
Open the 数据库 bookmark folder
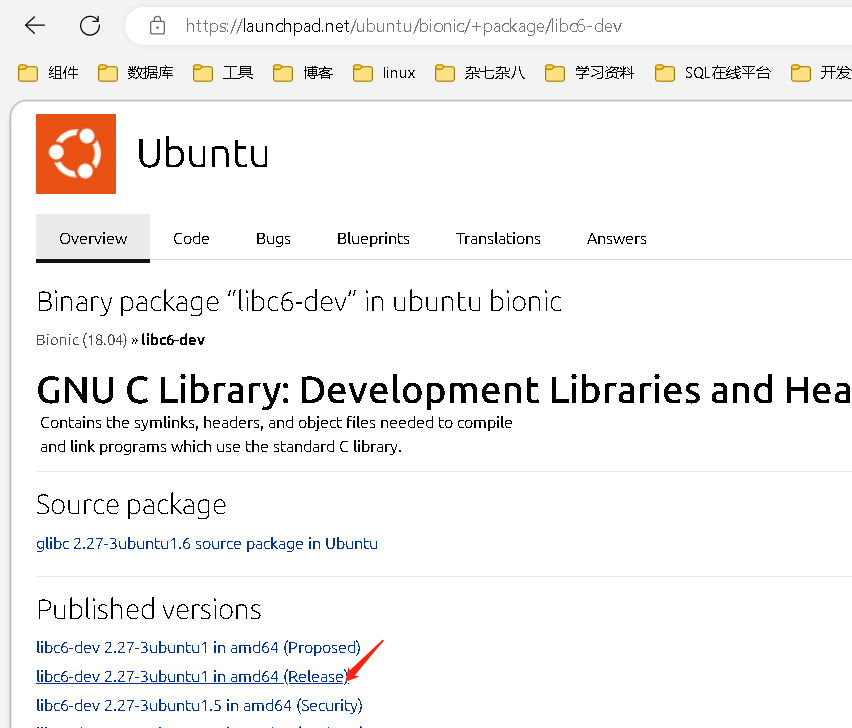pos(136,73)
